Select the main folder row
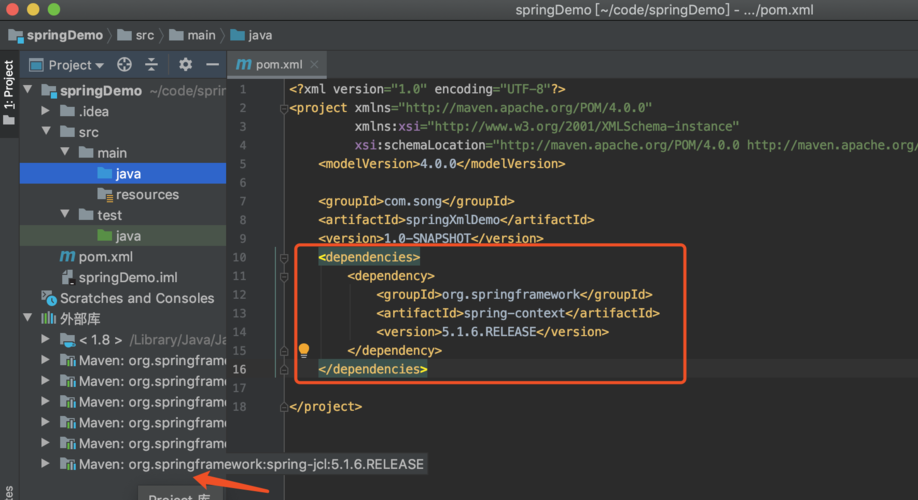 (x=123, y=153)
